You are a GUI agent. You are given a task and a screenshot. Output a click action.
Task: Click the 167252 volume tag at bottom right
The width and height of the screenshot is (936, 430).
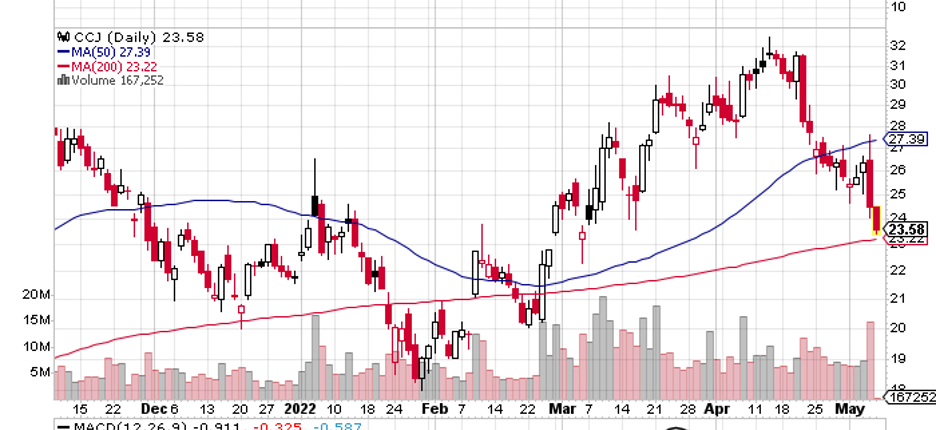click(909, 397)
